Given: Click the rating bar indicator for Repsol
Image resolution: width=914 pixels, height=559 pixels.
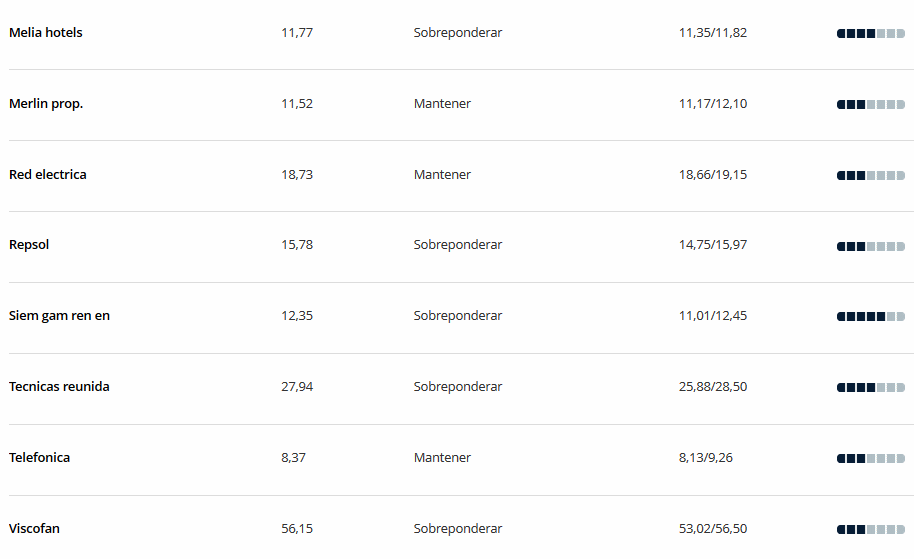Looking at the screenshot, I should pos(871,247).
